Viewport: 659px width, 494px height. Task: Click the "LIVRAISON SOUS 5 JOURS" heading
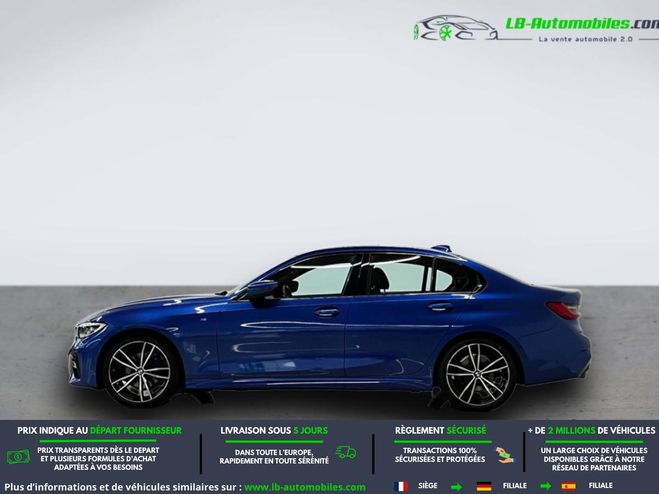(x=274, y=431)
